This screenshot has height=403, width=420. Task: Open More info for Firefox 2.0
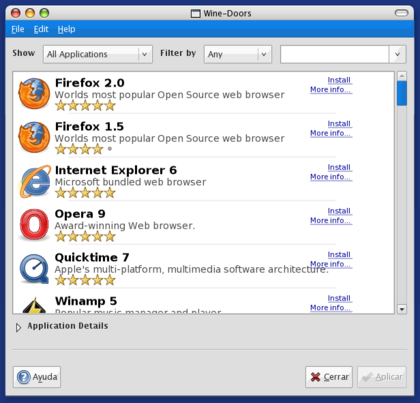[331, 90]
